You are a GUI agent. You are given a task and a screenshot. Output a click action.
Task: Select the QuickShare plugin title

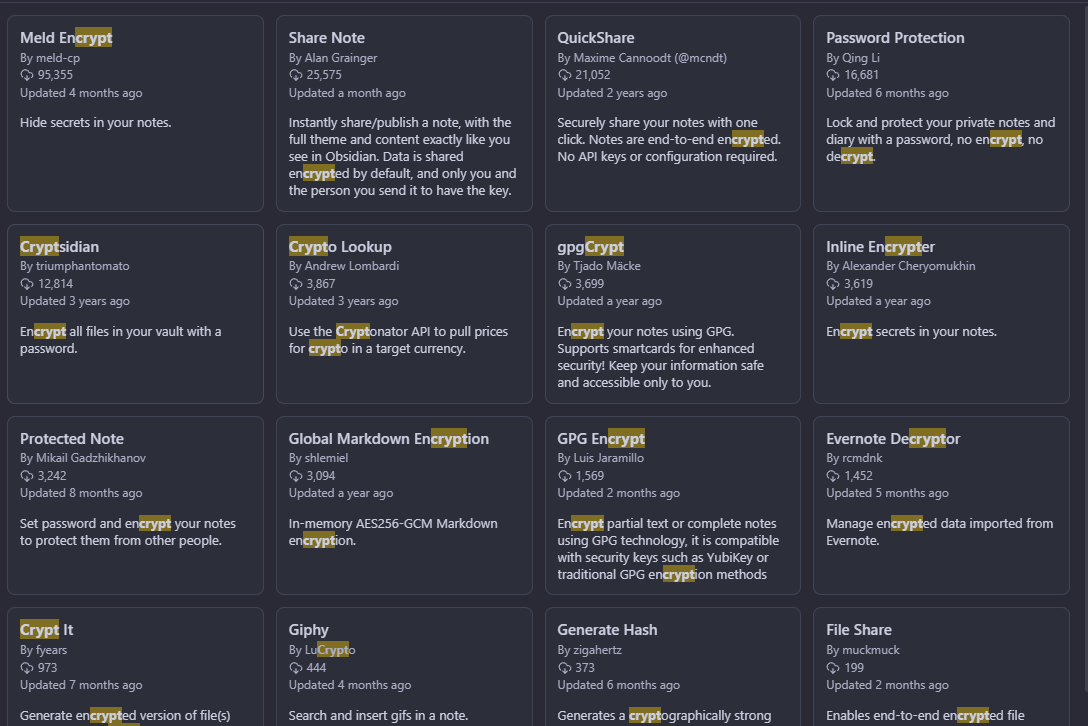(x=595, y=37)
